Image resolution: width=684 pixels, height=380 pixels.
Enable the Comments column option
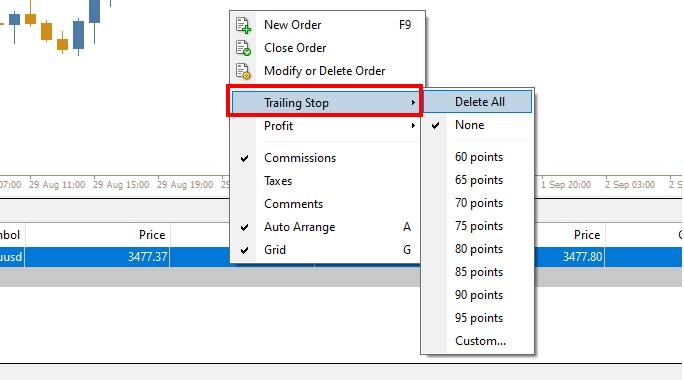point(325,204)
